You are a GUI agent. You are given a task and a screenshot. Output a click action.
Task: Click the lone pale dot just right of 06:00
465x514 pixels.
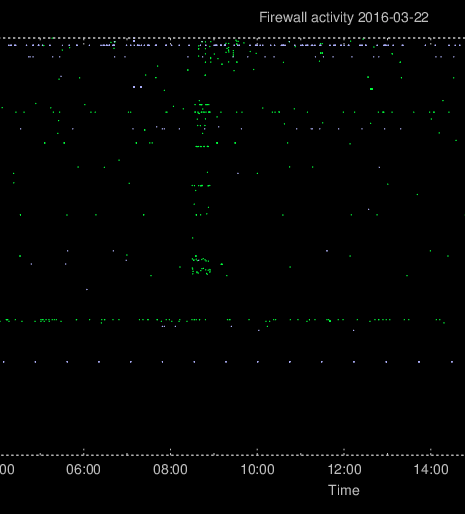point(87,289)
